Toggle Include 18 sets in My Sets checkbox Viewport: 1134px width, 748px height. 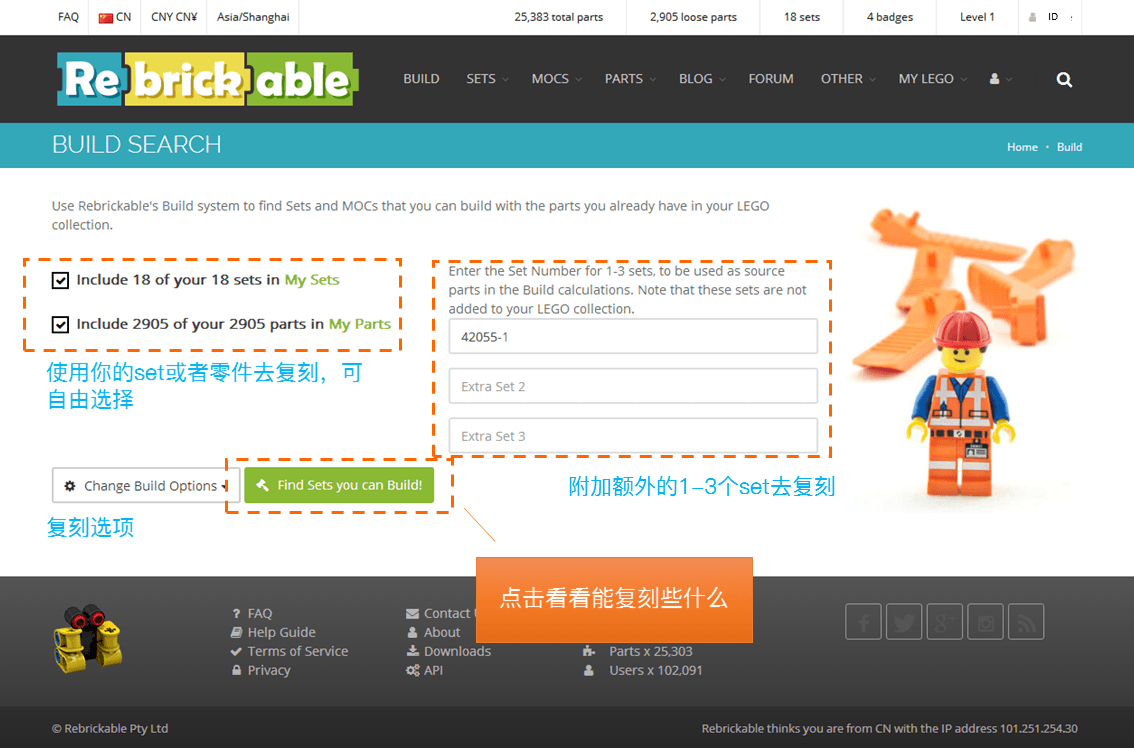click(x=60, y=280)
